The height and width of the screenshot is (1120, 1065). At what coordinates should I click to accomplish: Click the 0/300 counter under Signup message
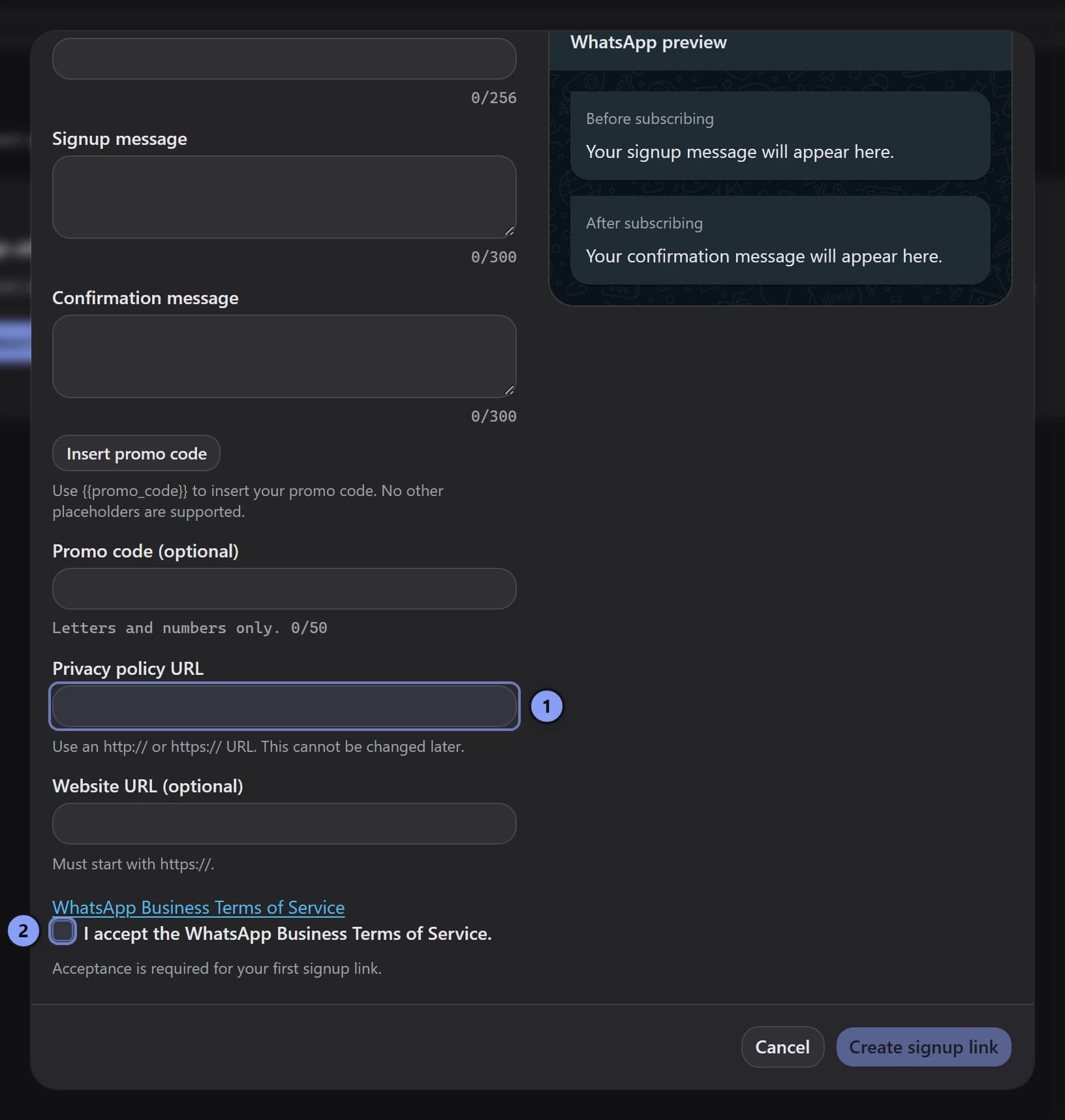point(493,257)
